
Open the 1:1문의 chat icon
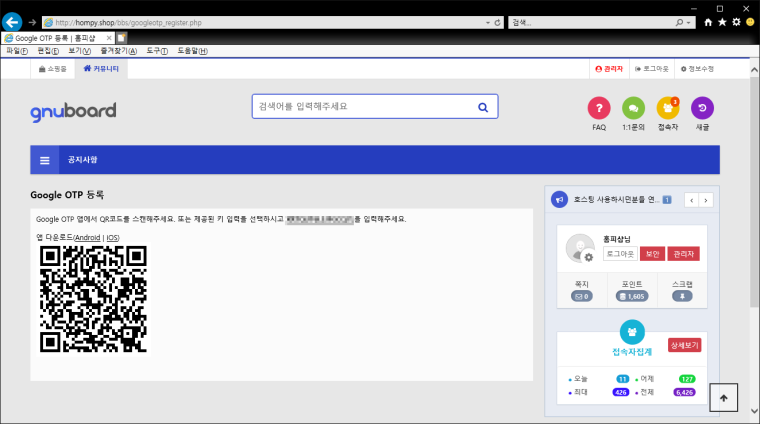(633, 108)
